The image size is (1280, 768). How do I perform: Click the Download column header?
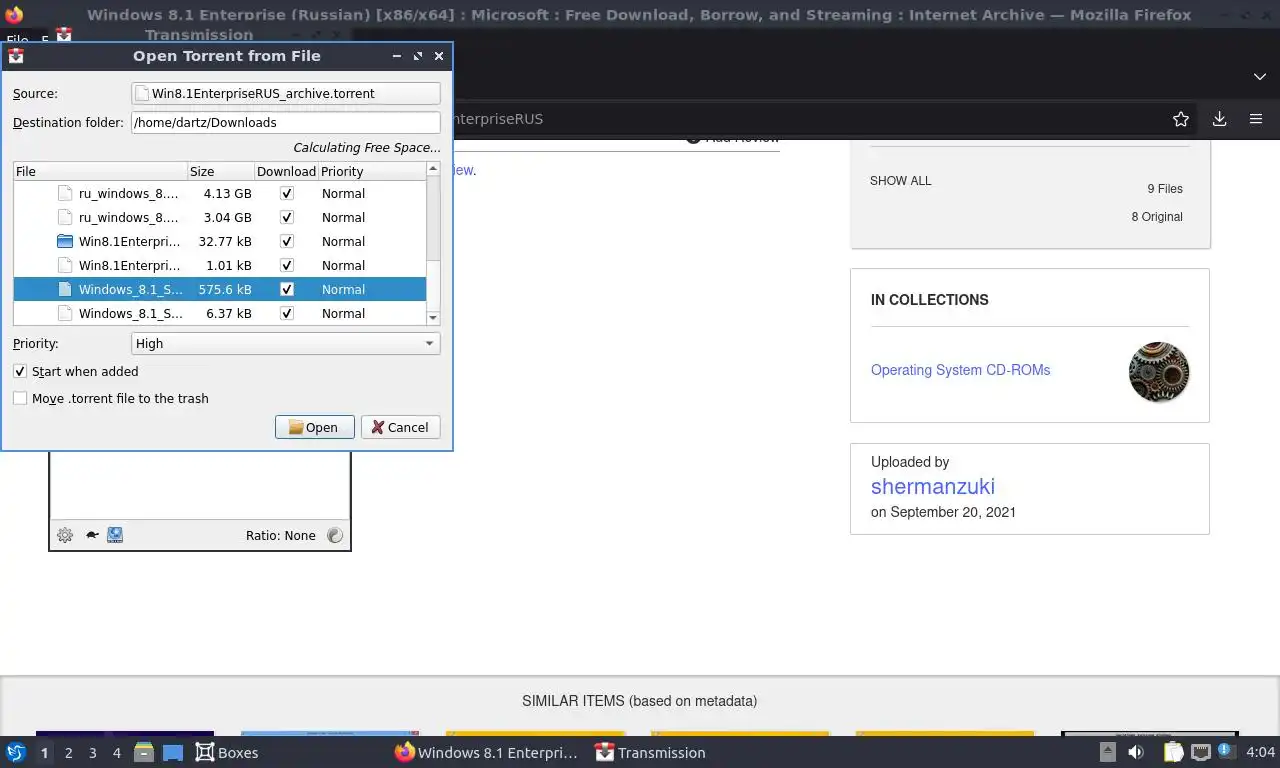(x=286, y=171)
